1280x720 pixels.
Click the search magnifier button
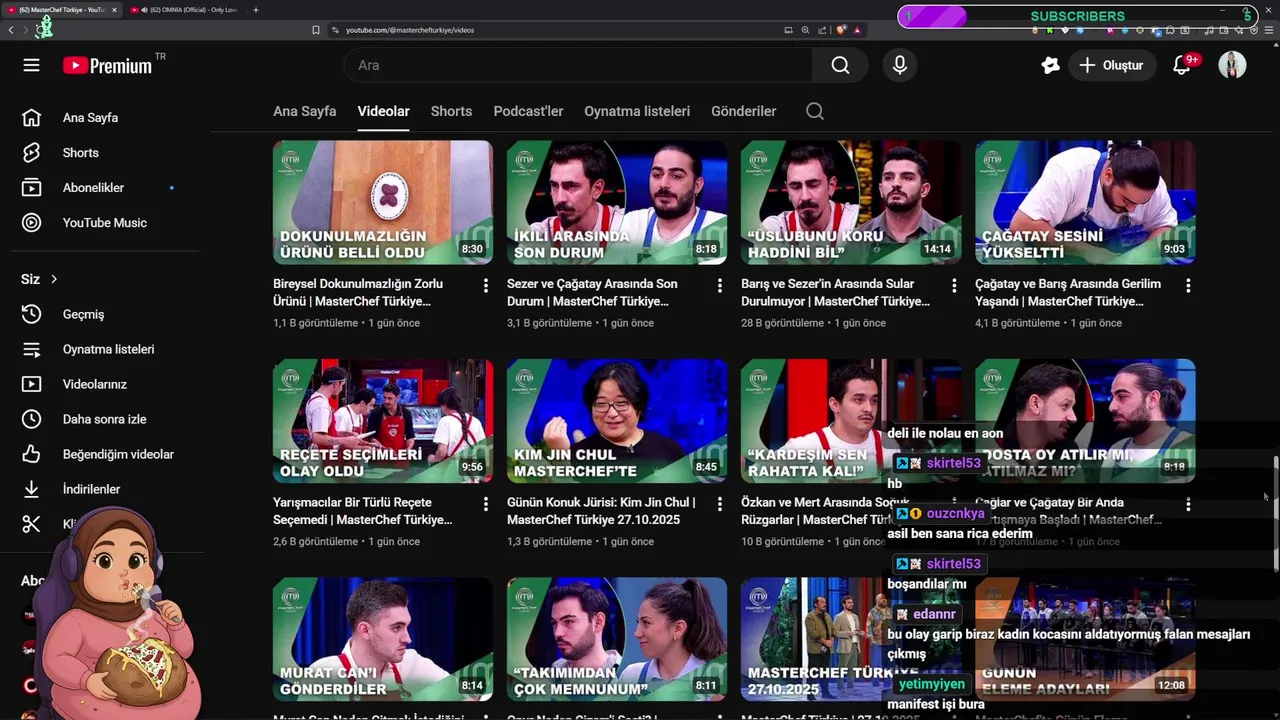(x=840, y=65)
